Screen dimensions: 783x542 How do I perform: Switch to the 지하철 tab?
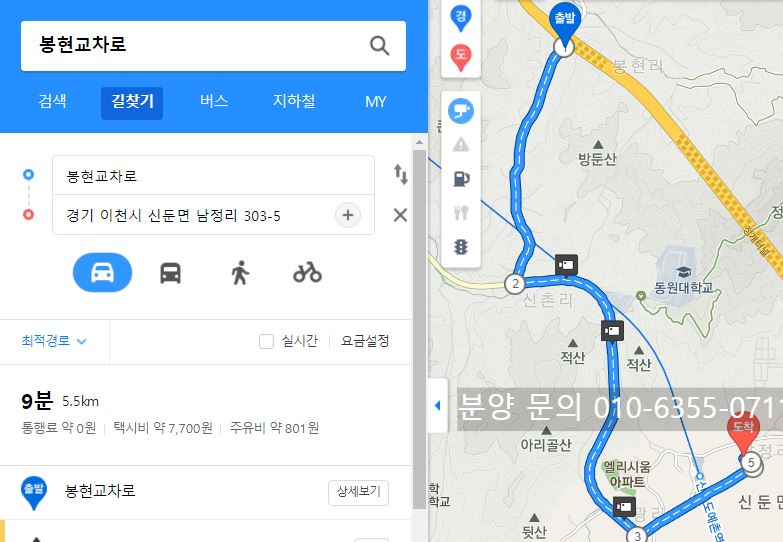coord(294,102)
